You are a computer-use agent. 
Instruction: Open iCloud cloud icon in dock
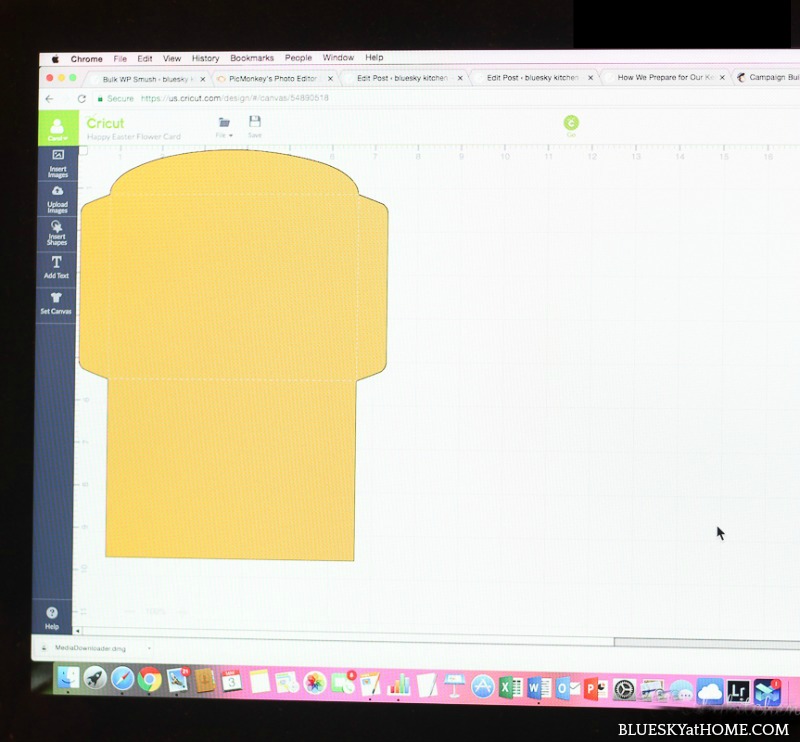(710, 691)
